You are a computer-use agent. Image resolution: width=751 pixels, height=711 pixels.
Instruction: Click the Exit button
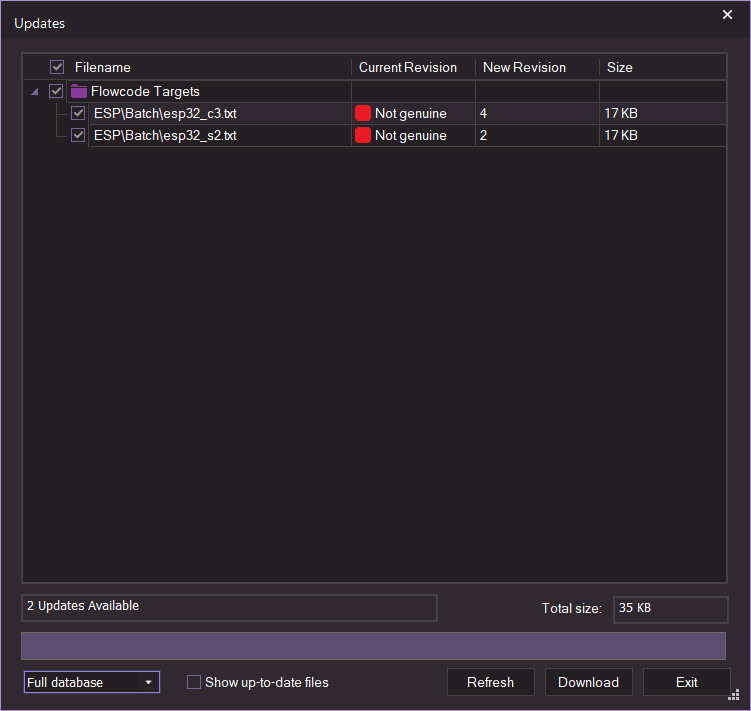click(686, 682)
